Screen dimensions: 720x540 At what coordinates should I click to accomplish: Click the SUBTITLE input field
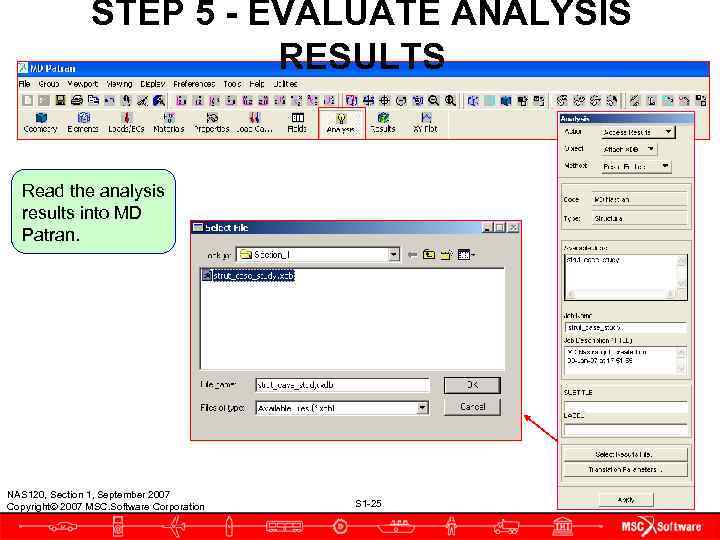(625, 406)
